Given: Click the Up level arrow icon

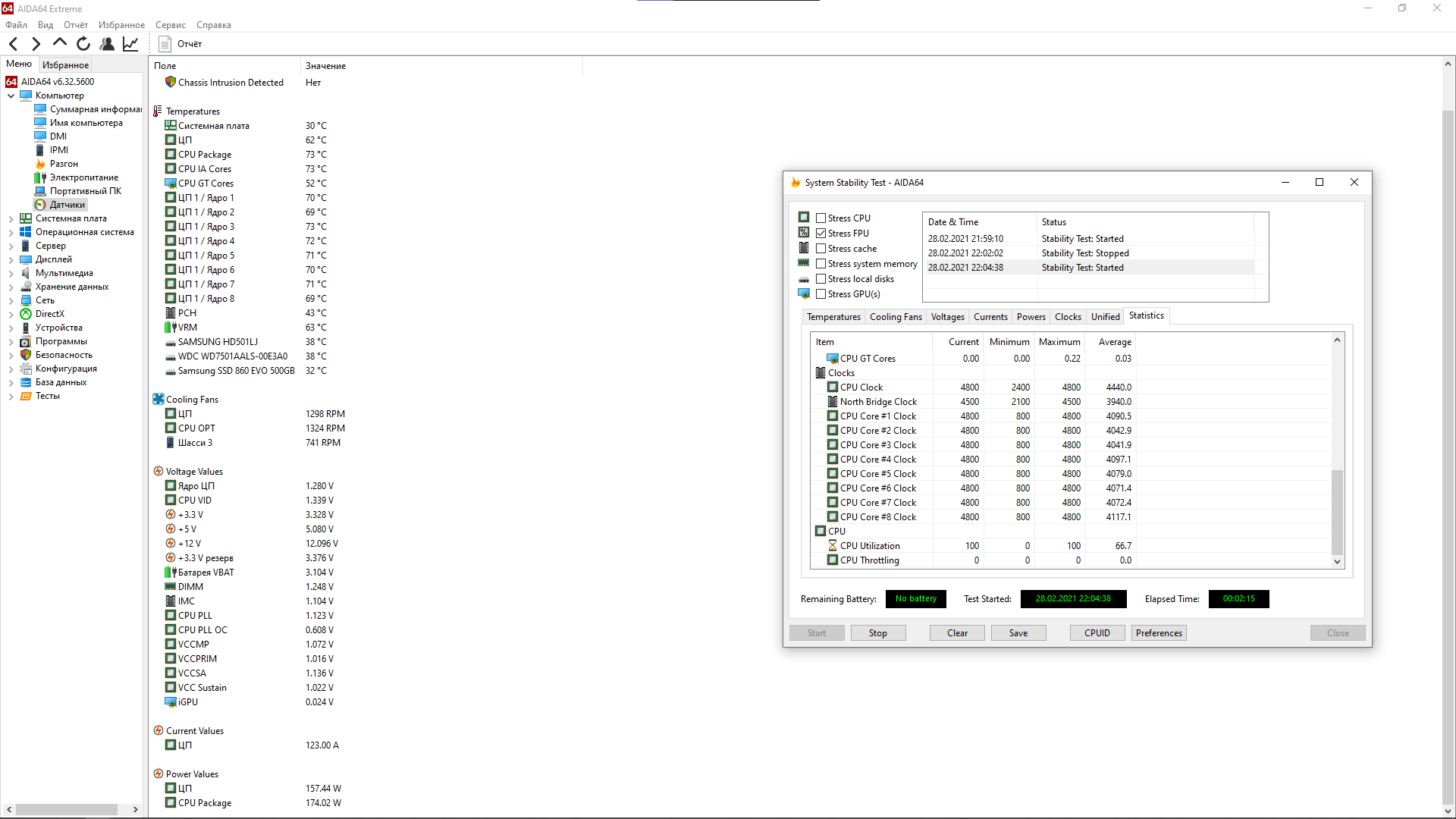Looking at the screenshot, I should [60, 43].
